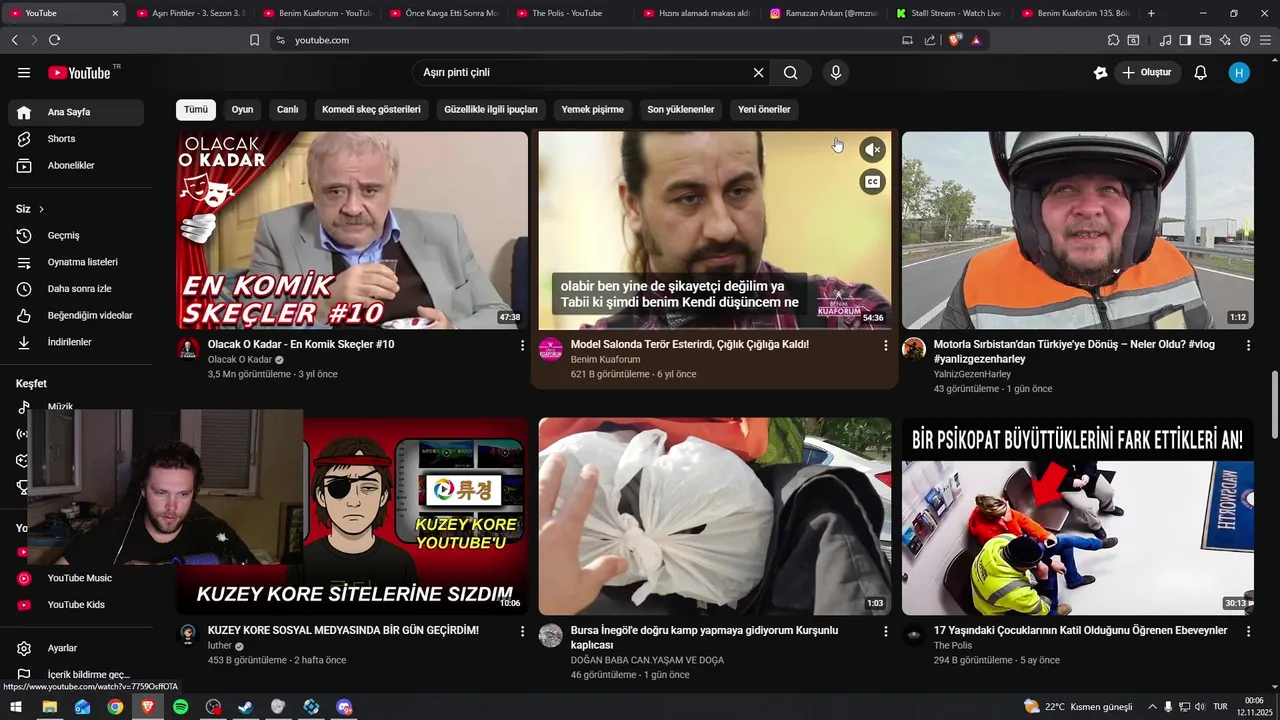
Task: Filter by Güzellikle ilgili ipuçları
Action: pyautogui.click(x=491, y=109)
